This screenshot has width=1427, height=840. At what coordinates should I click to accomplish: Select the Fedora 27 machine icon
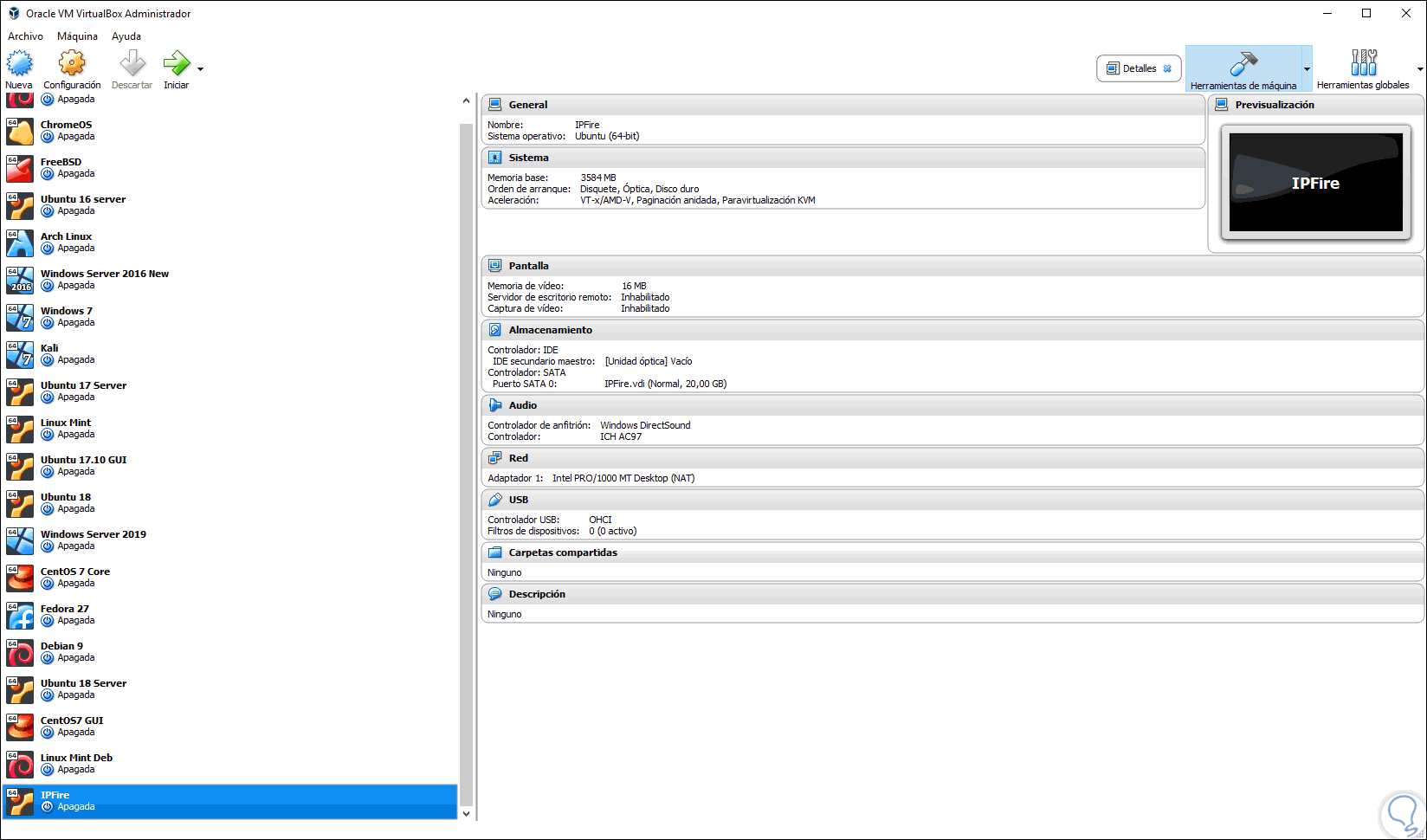point(20,616)
